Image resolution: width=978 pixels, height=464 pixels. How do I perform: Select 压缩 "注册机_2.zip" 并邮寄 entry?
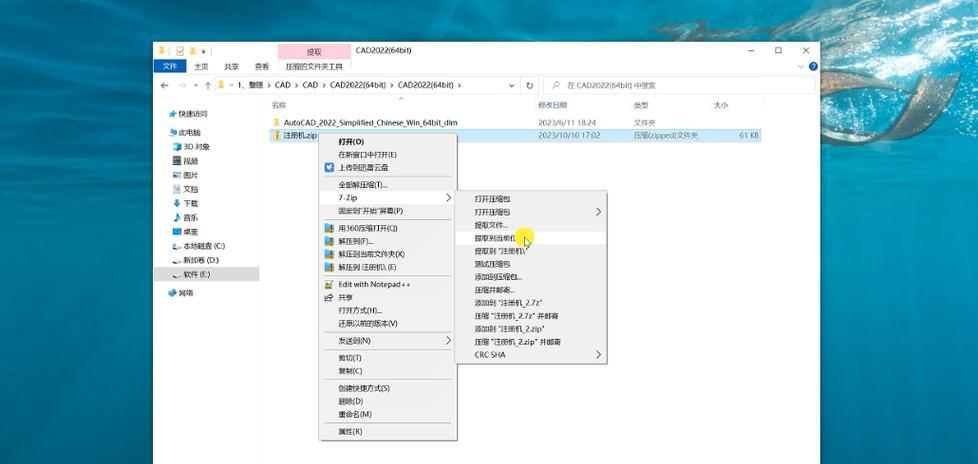pyautogui.click(x=518, y=342)
